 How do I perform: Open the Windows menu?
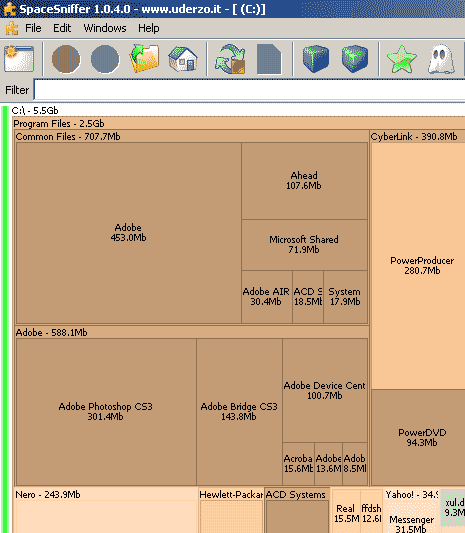click(x=105, y=28)
